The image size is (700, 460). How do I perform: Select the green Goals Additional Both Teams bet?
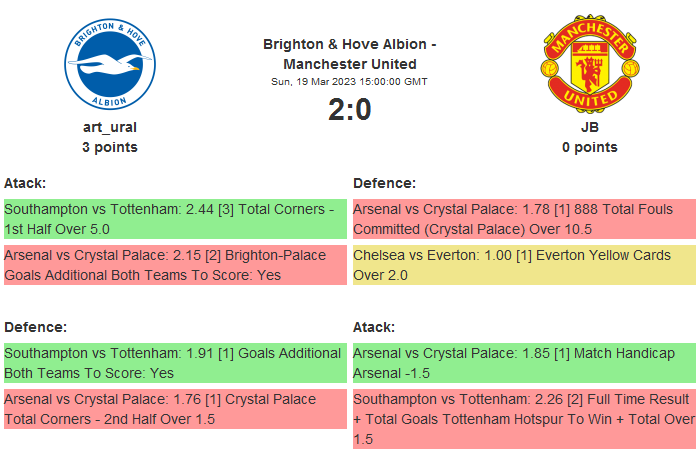pos(175,363)
